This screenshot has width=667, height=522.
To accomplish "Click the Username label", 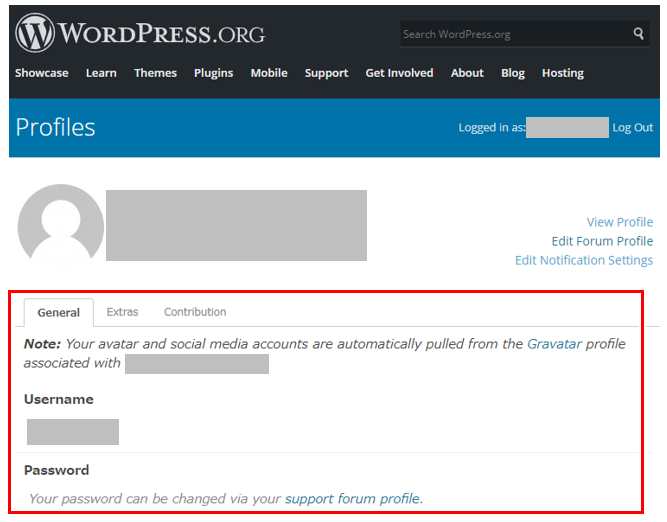I will [59, 399].
